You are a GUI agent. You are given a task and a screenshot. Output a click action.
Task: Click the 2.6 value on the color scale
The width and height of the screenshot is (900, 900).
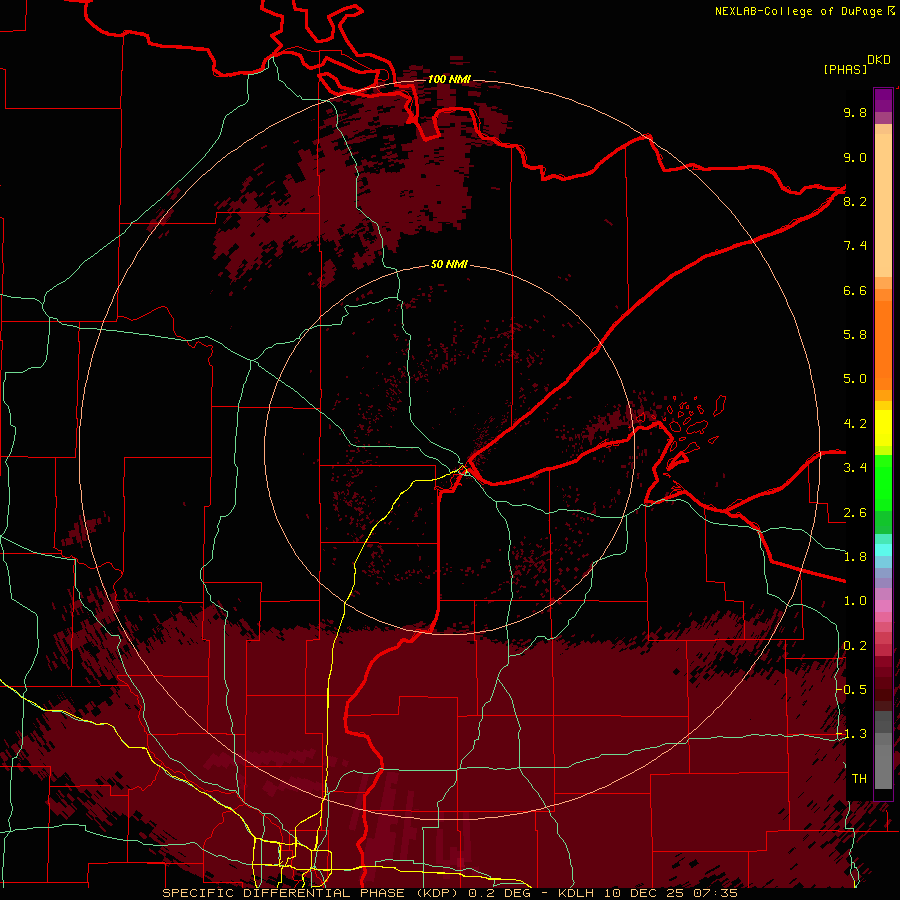[x=855, y=513]
